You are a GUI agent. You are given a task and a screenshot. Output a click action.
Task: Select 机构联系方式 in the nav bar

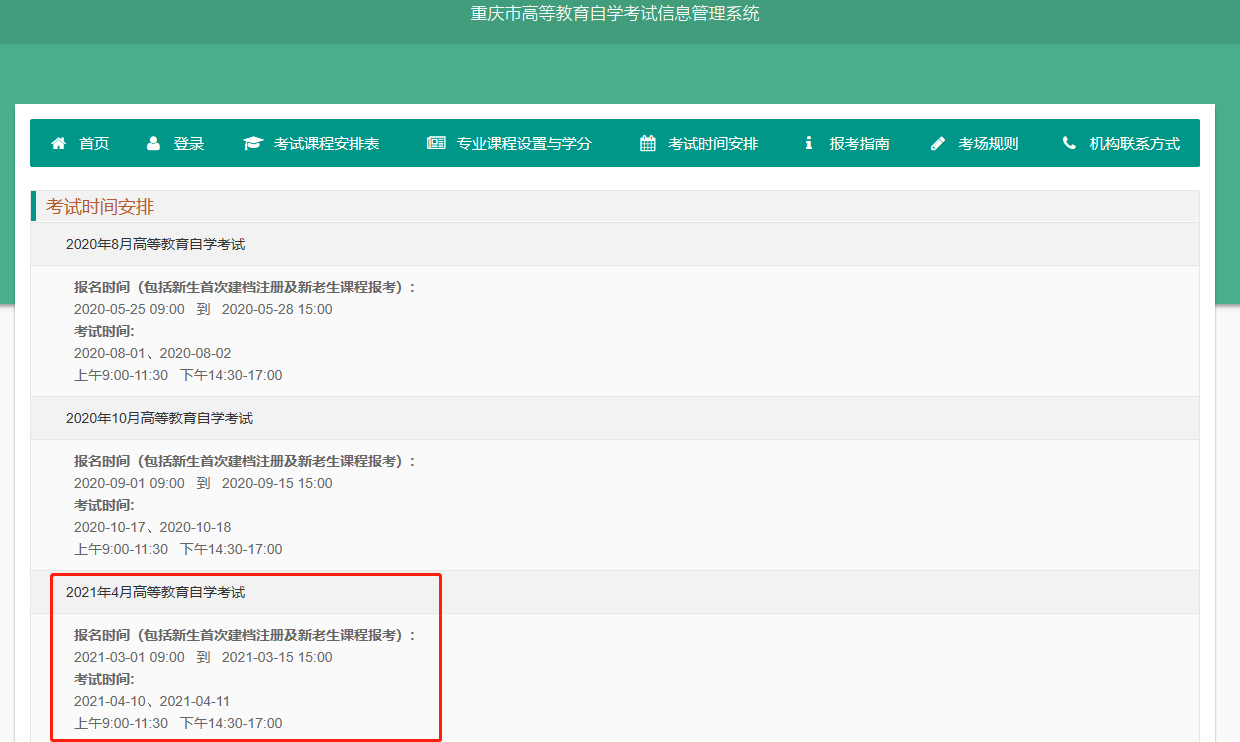pos(1134,143)
